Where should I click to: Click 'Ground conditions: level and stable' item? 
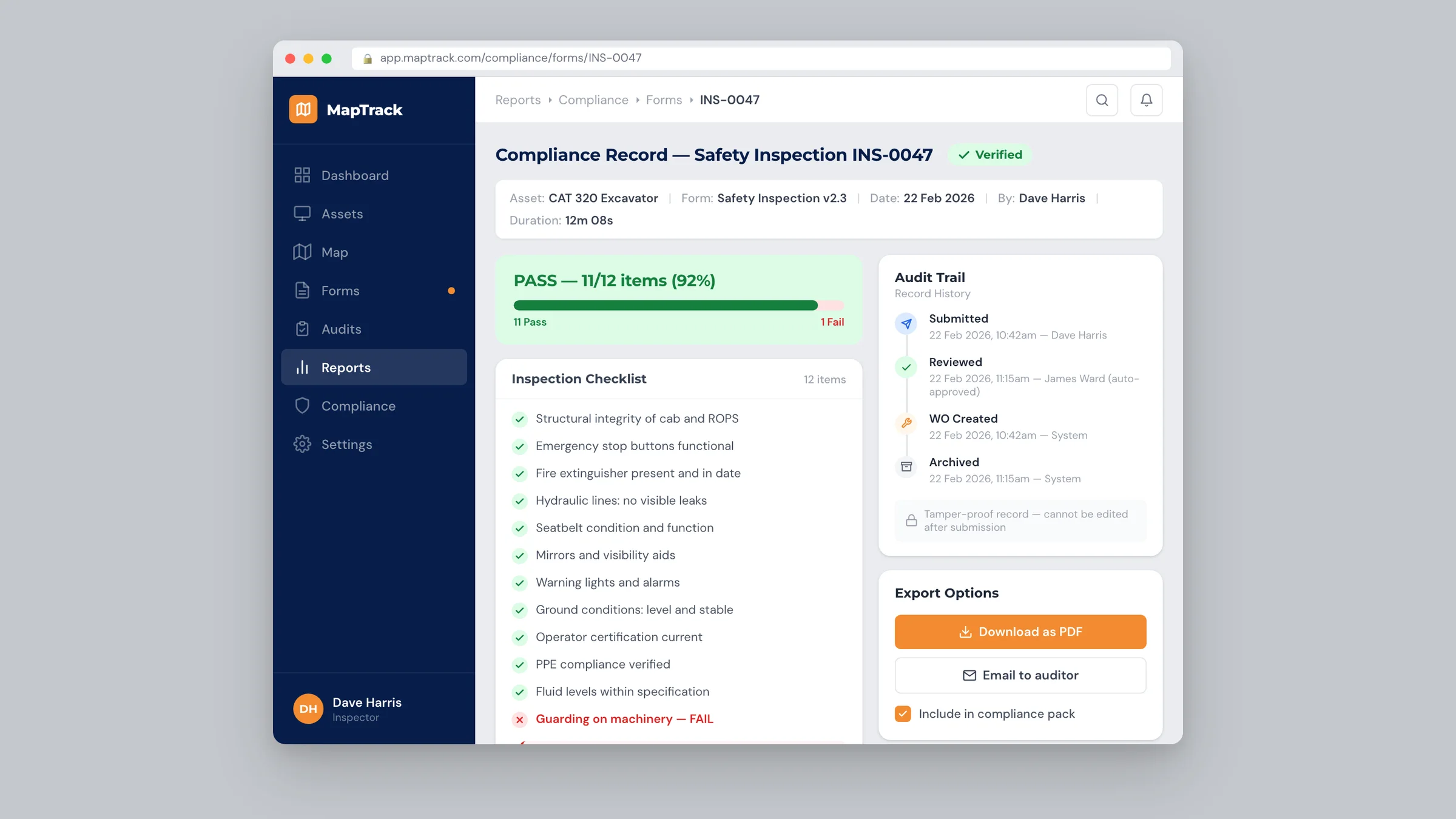click(634, 610)
